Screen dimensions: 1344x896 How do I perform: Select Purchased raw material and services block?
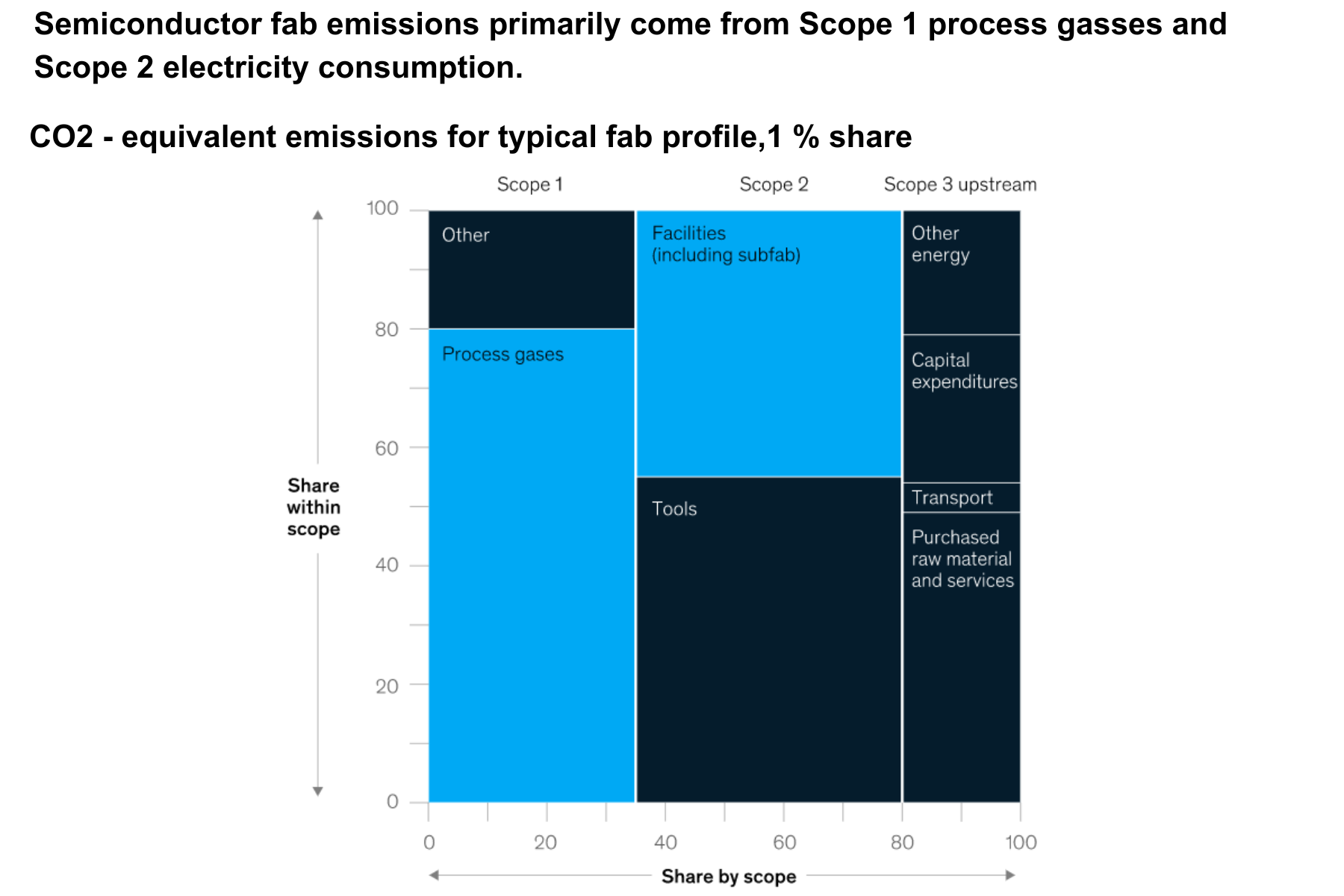click(961, 657)
